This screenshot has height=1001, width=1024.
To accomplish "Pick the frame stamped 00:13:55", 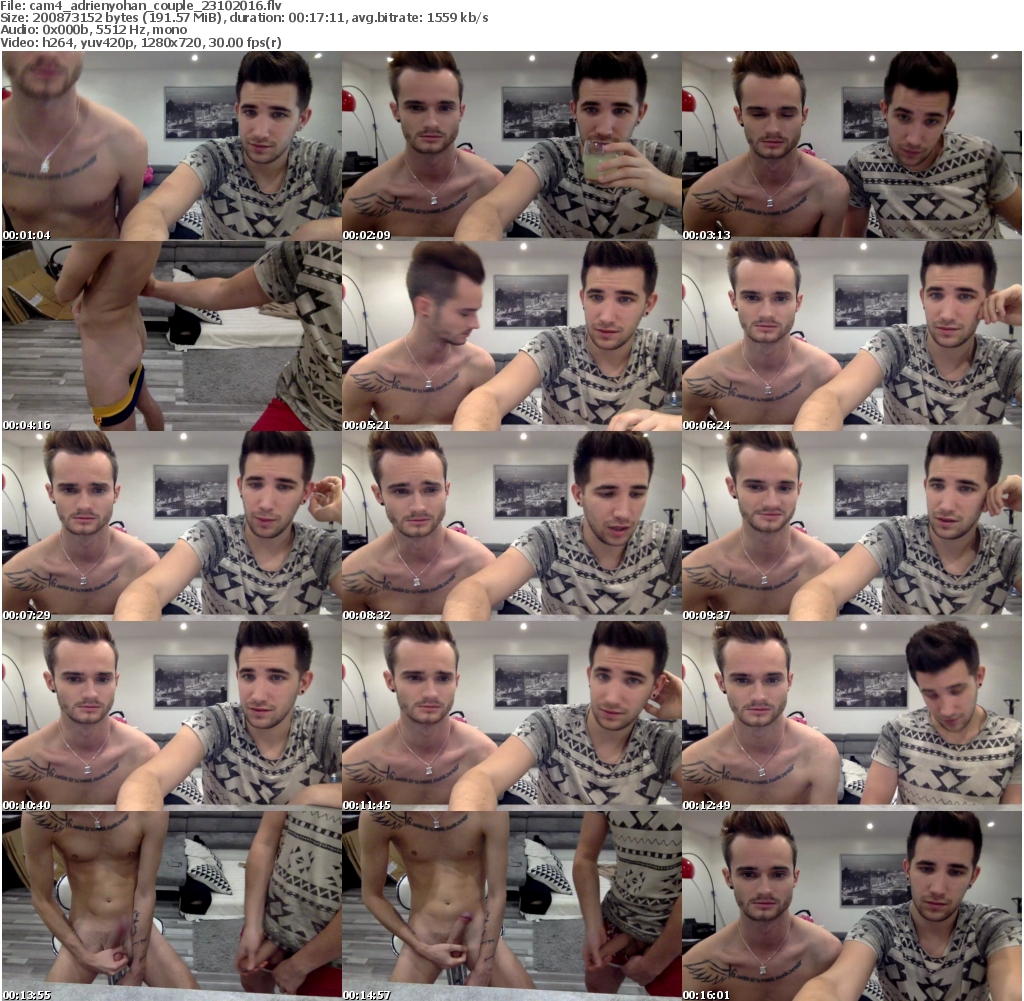I will [x=172, y=906].
